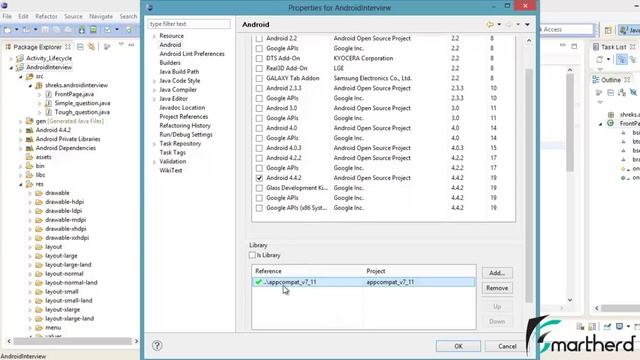
Task: Select the appcompat_v7_11 reference row
Action: 363,282
